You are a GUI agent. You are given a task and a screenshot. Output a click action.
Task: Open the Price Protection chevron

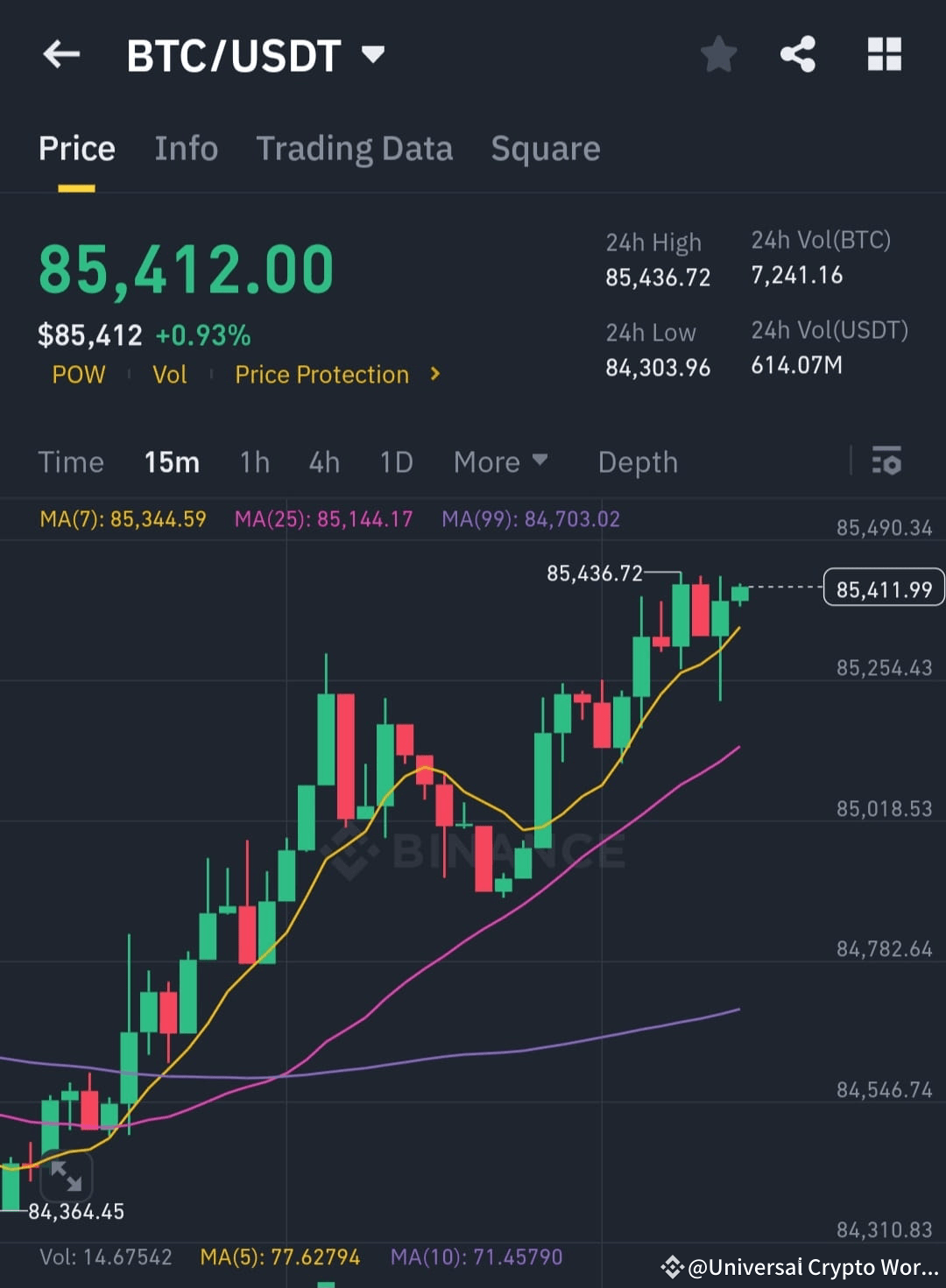click(x=434, y=375)
